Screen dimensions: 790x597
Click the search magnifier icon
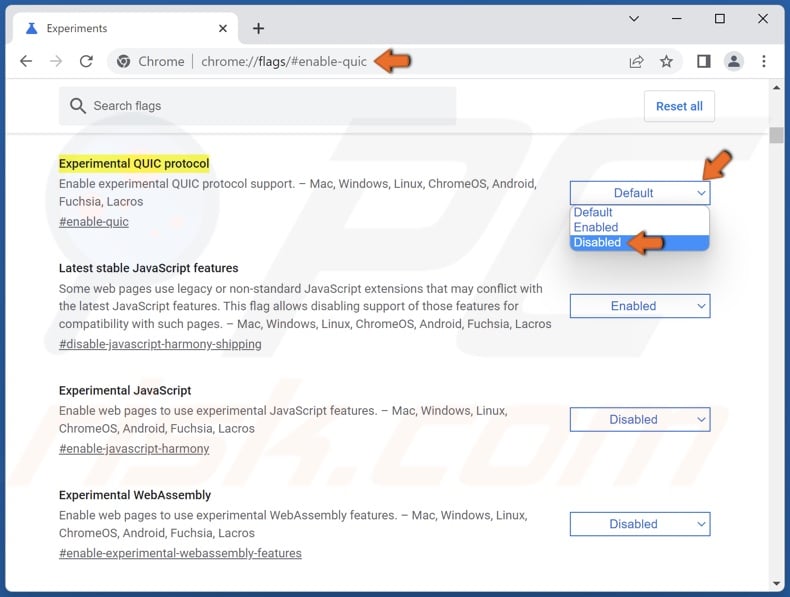(78, 106)
